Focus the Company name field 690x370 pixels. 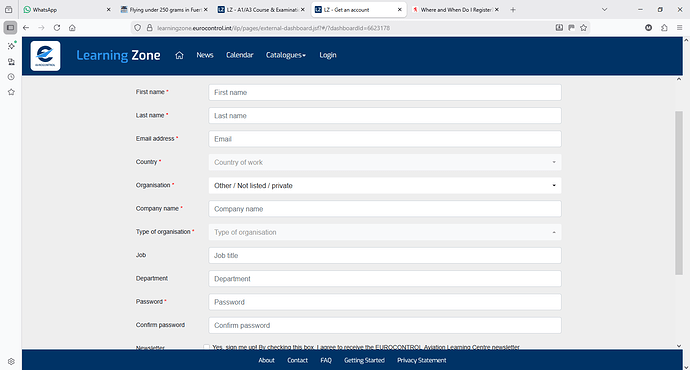click(385, 209)
